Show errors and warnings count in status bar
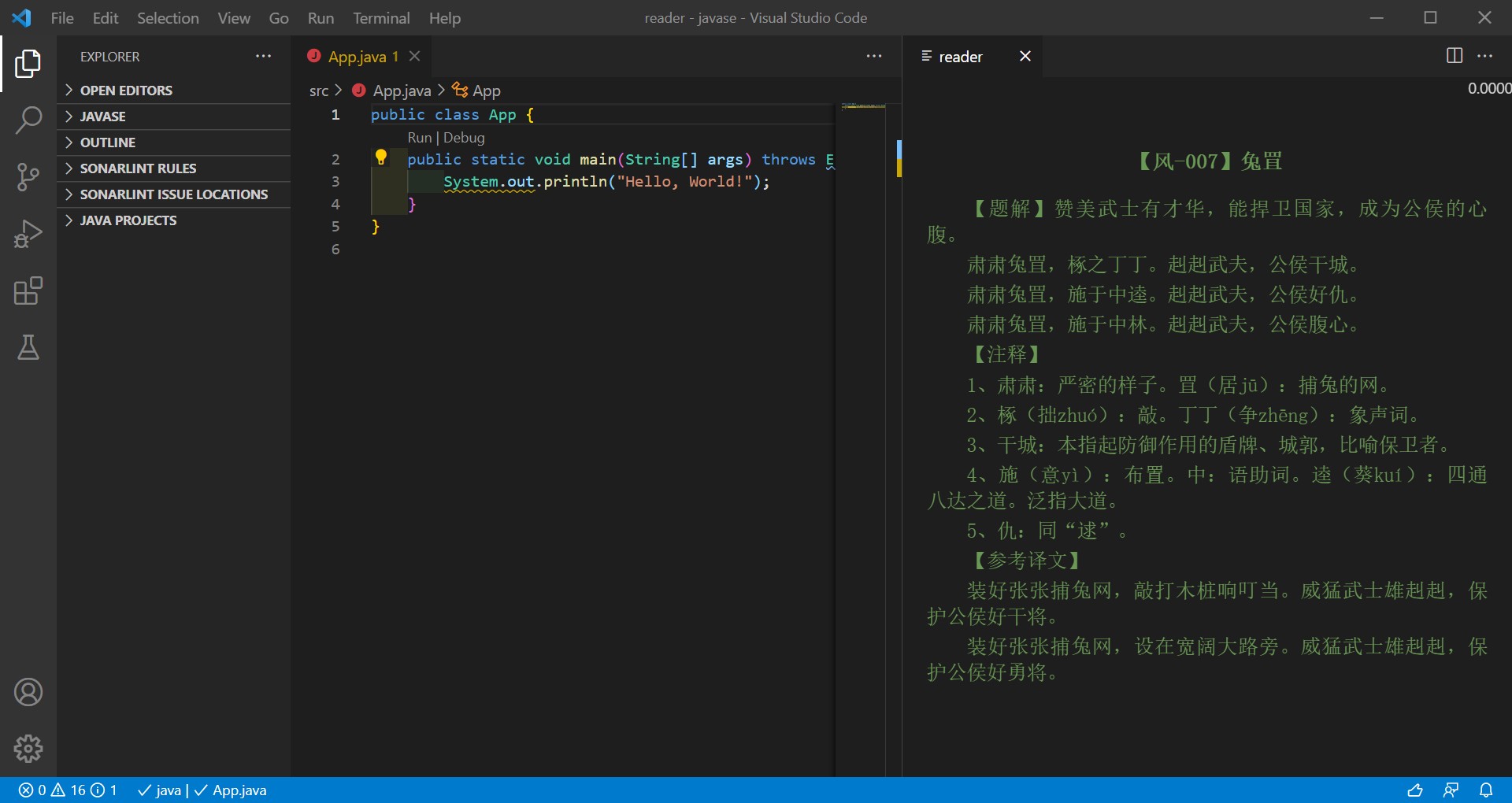This screenshot has height=803, width=1512. (x=68, y=790)
